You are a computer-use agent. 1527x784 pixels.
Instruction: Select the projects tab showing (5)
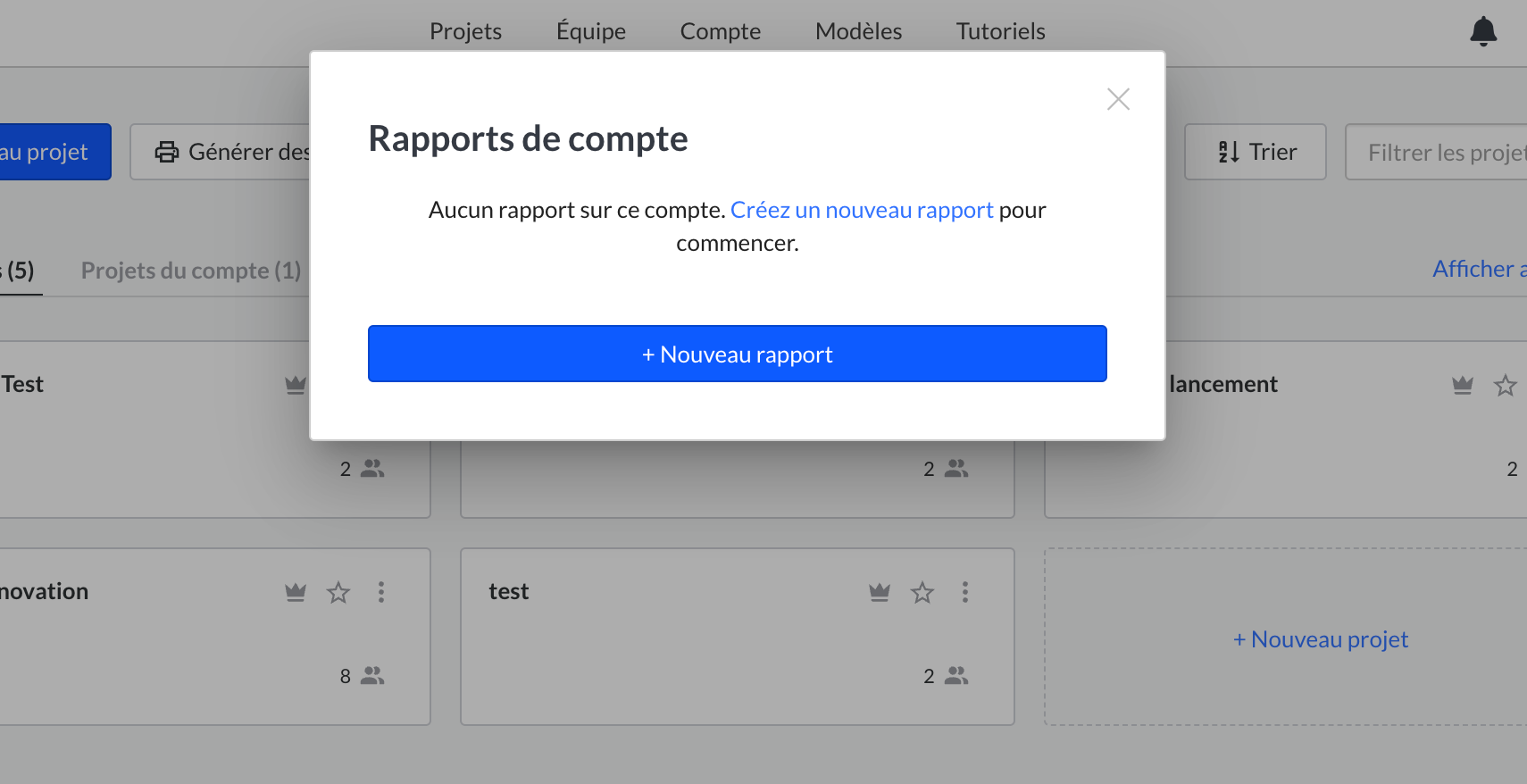coord(17,271)
